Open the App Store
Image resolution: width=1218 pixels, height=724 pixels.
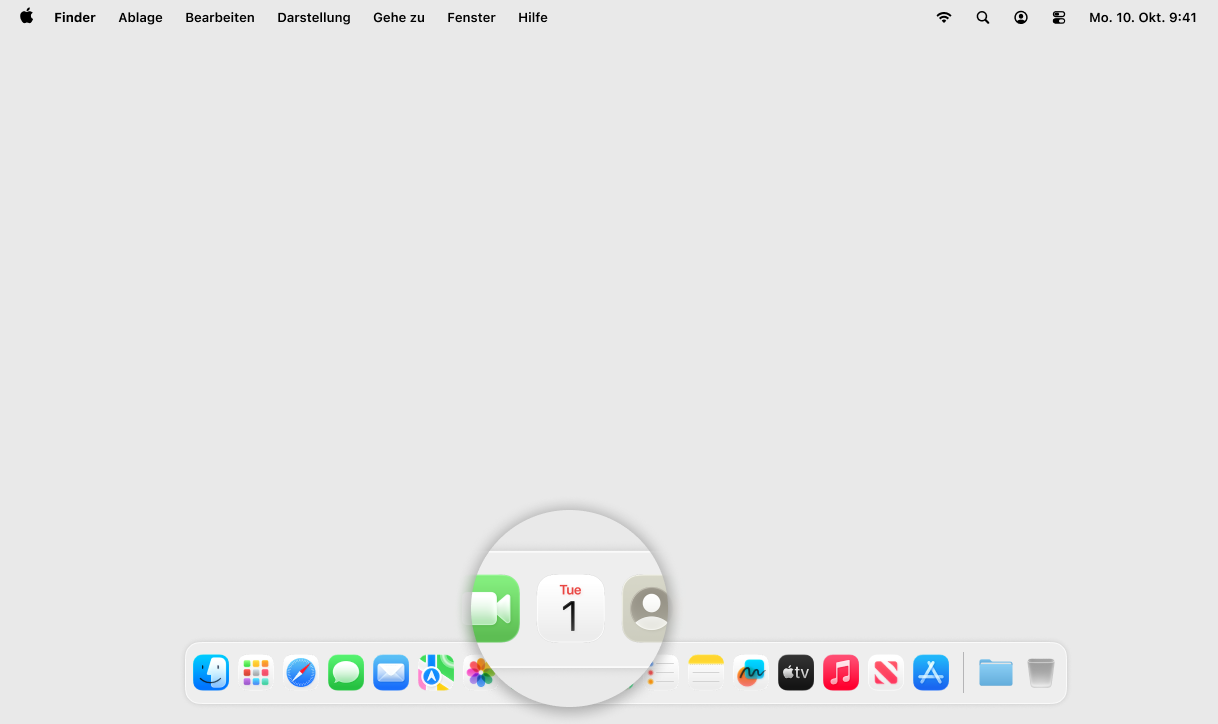tap(931, 673)
